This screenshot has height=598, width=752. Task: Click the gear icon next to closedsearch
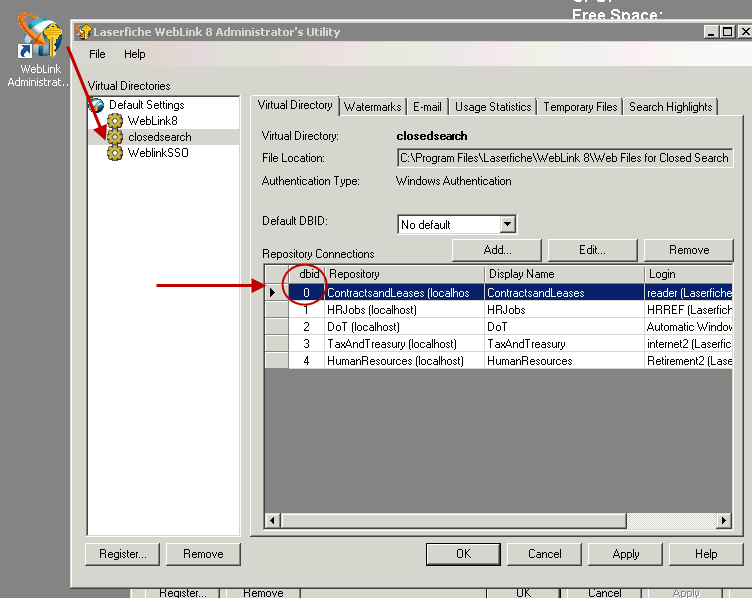click(115, 137)
